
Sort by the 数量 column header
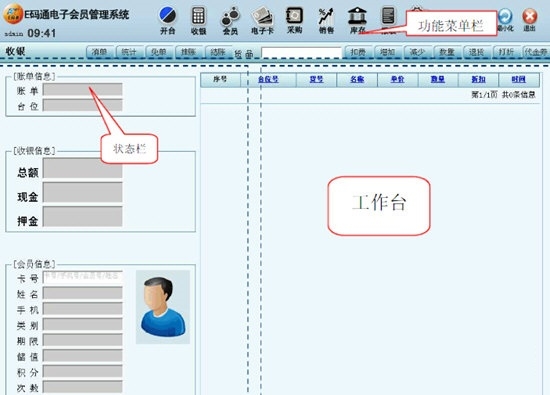[438, 79]
